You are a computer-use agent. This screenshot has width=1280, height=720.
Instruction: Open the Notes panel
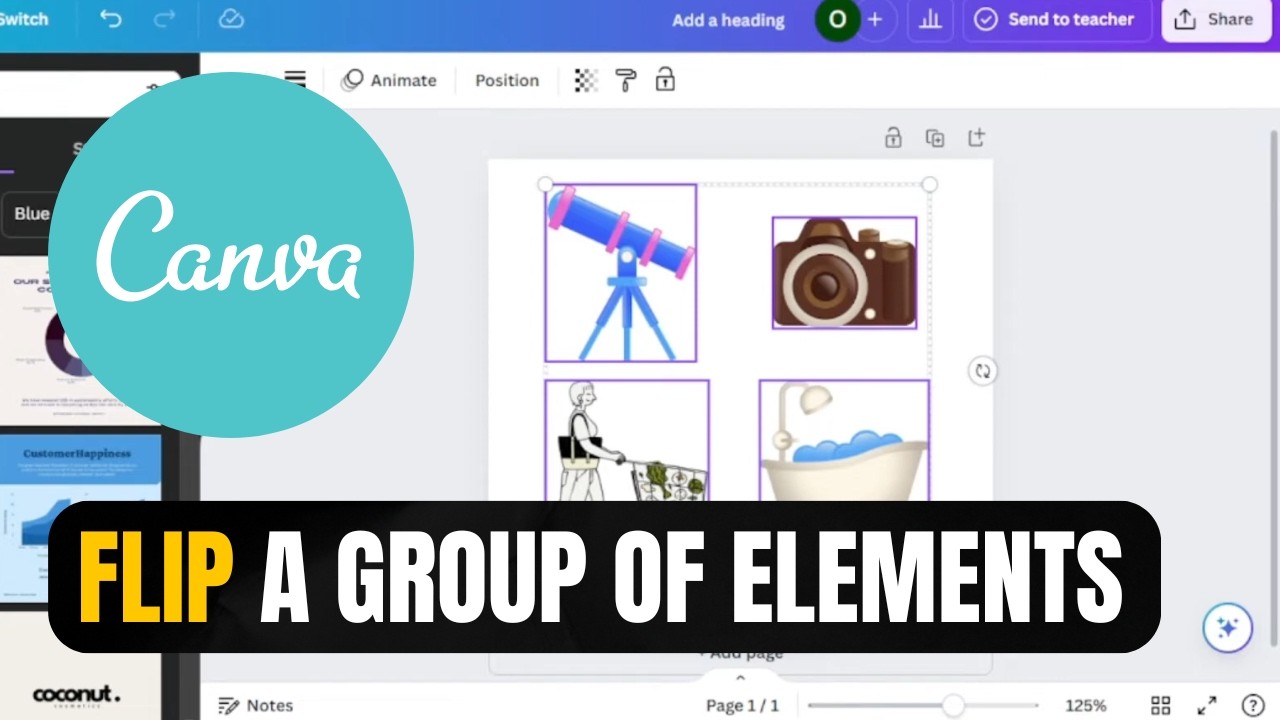click(256, 705)
